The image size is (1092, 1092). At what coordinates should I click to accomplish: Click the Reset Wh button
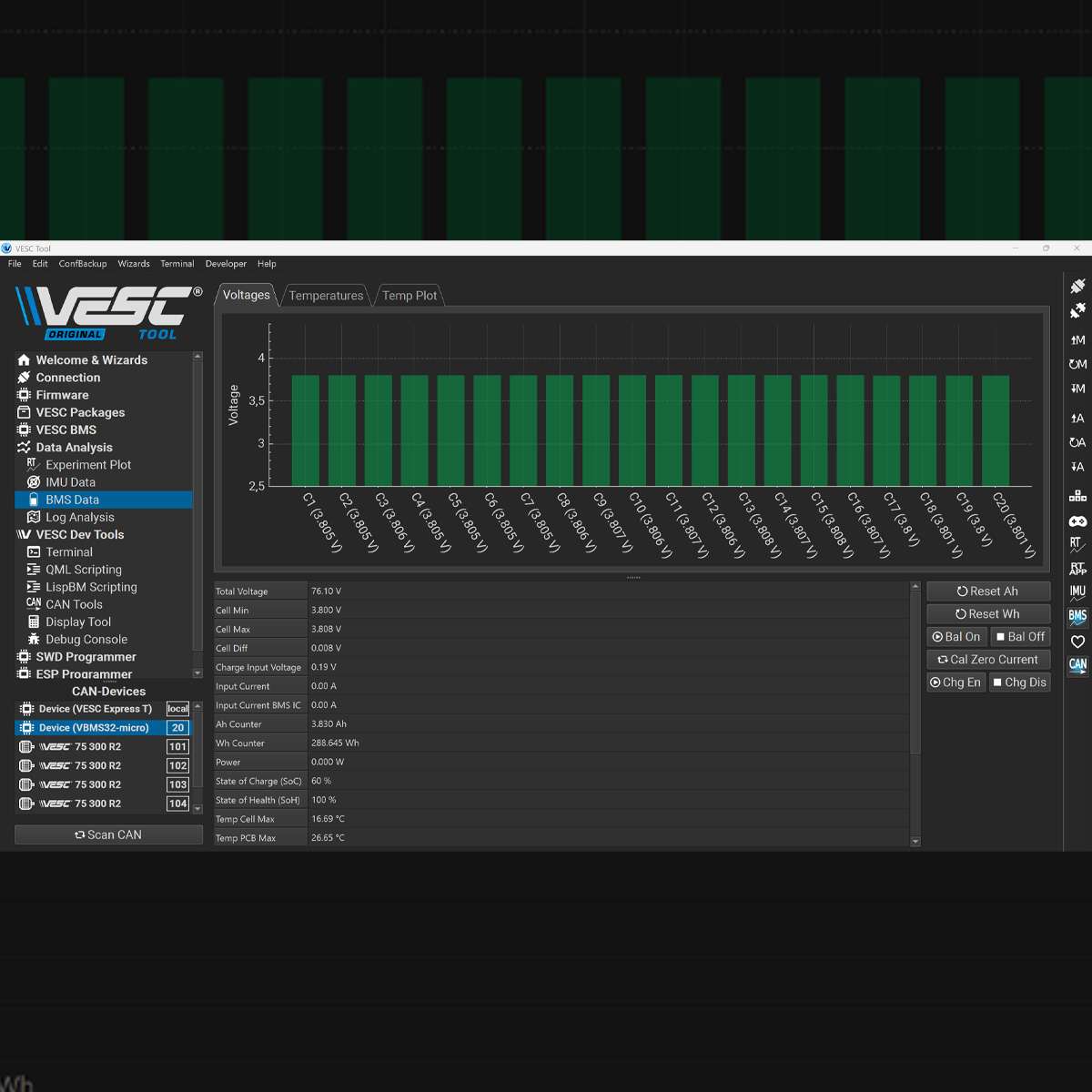pyautogui.click(x=988, y=614)
